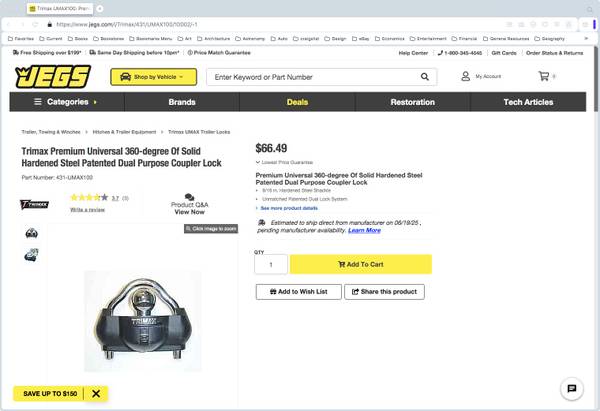600x411 pixels.
Task: Click the search magnifier icon
Action: pyautogui.click(x=425, y=77)
